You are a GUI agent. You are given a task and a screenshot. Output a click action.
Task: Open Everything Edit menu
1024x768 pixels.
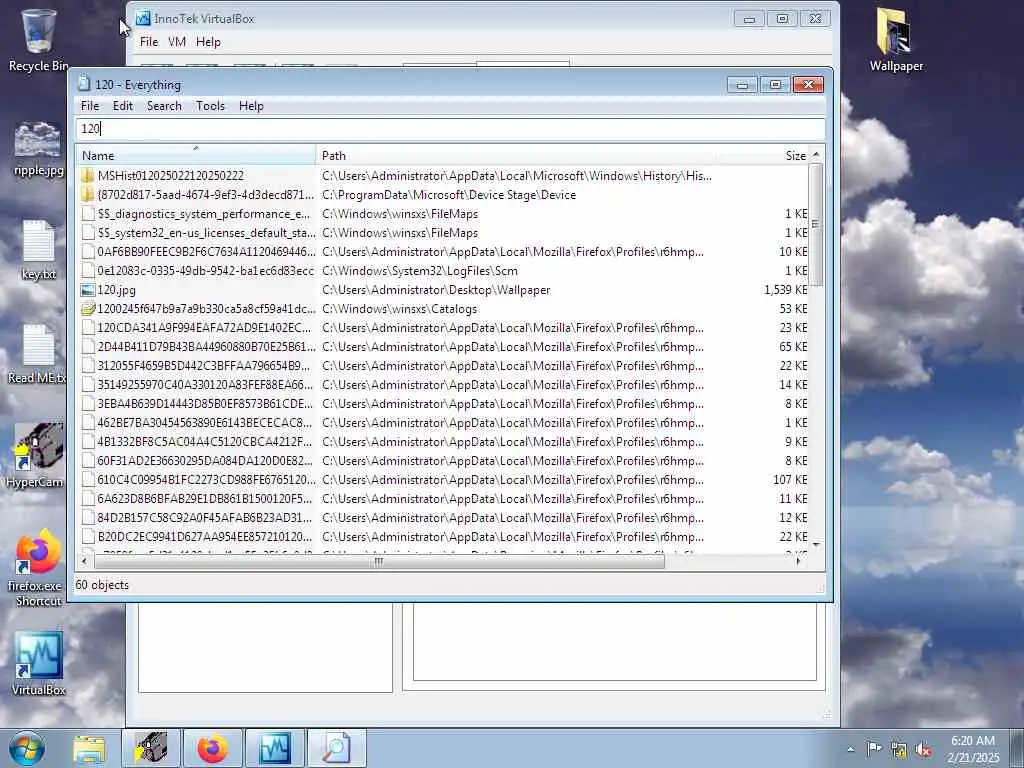(123, 106)
